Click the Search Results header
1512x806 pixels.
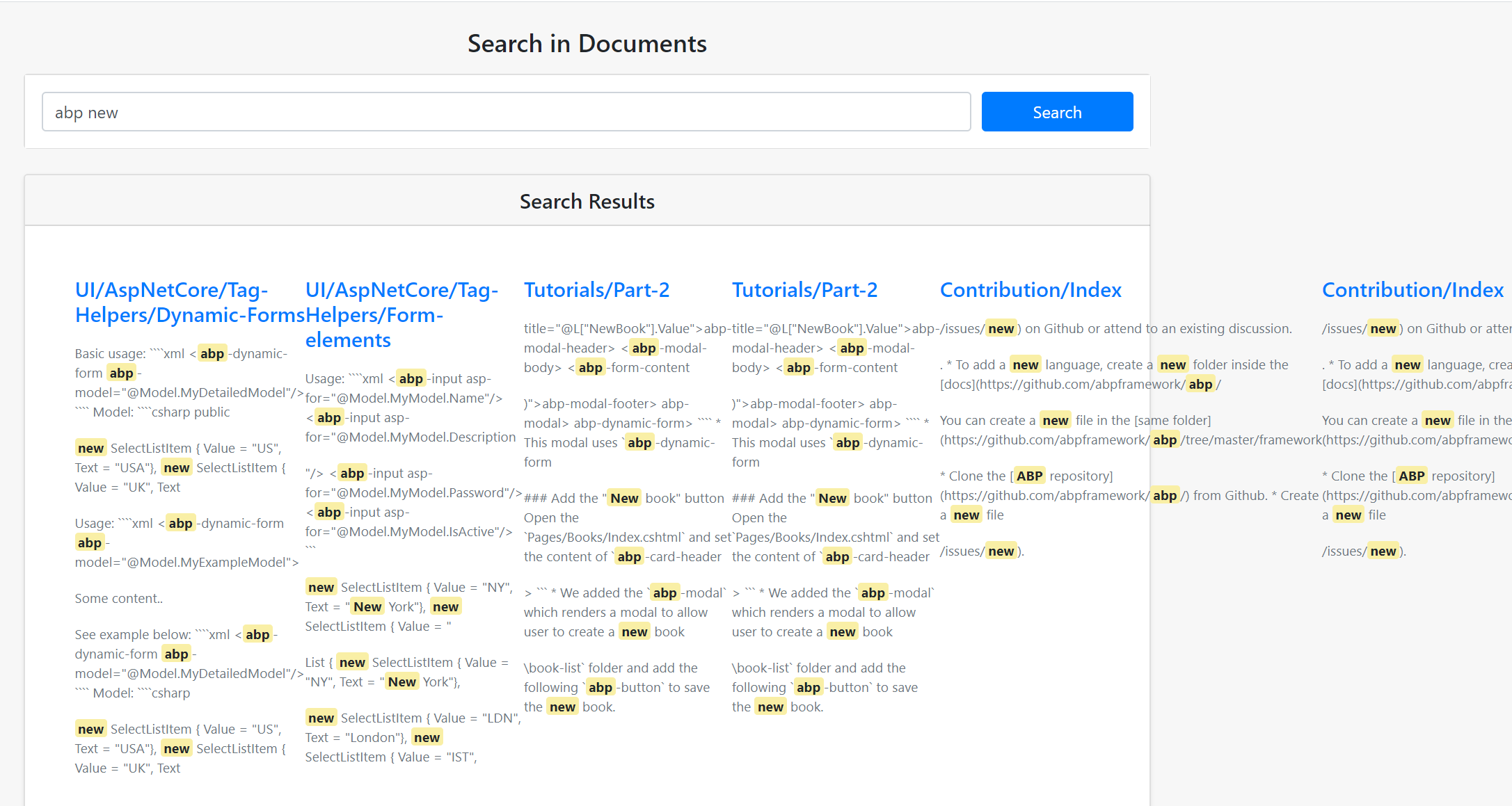[587, 201]
